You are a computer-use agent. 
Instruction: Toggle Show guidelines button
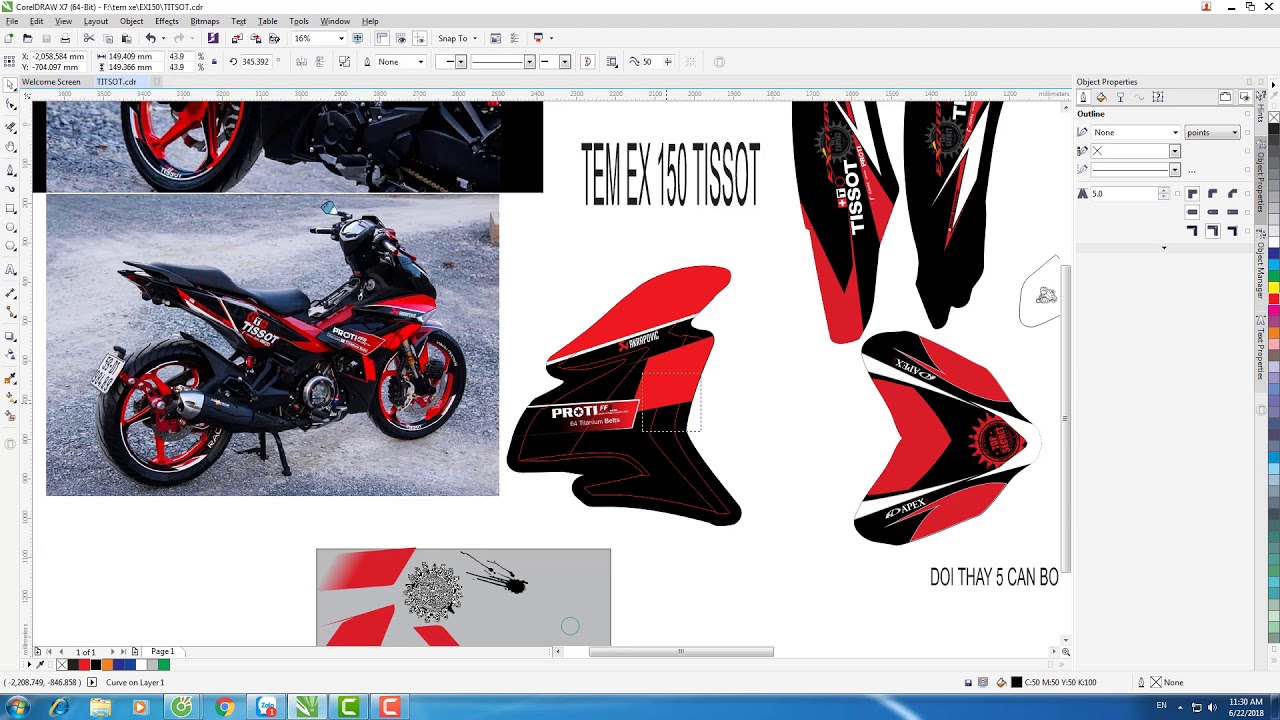pyautogui.click(x=420, y=38)
